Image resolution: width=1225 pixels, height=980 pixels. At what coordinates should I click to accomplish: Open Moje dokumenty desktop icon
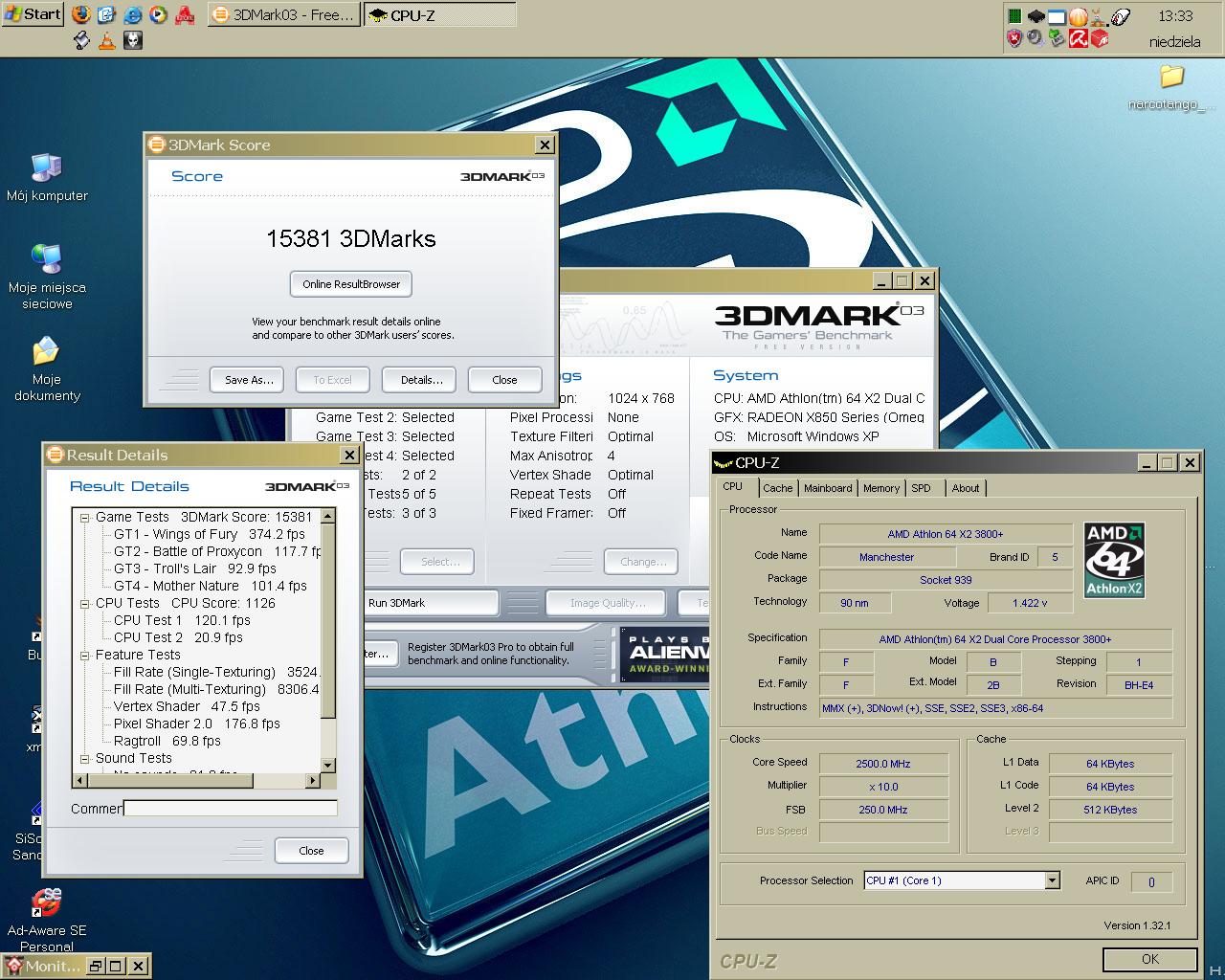click(47, 368)
